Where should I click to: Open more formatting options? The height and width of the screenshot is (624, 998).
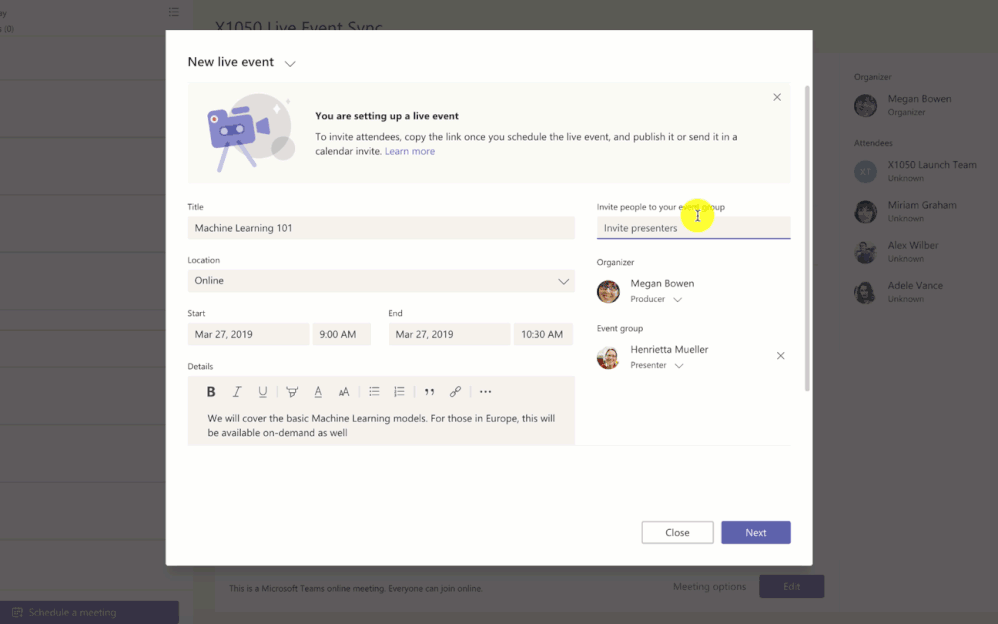pos(485,391)
